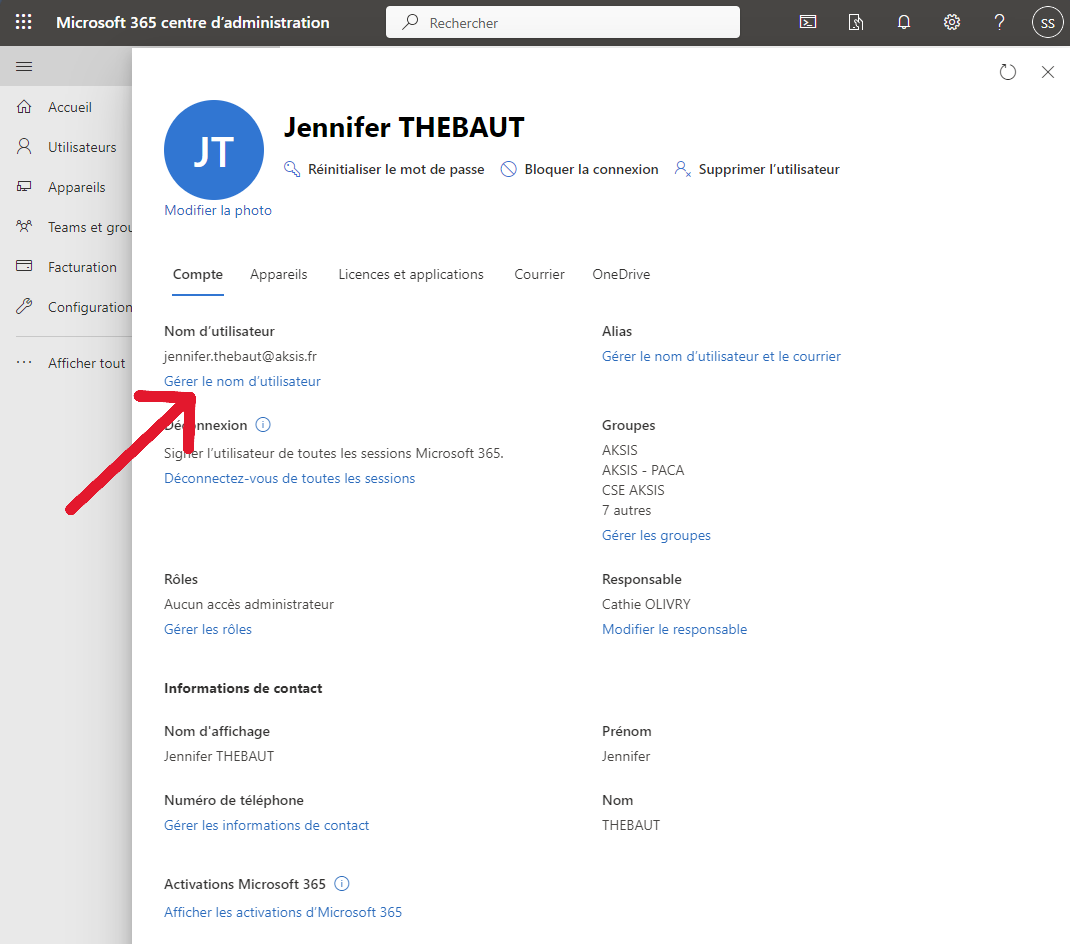Click Gérer les rôles link
The image size is (1070, 944).
pyautogui.click(x=207, y=629)
